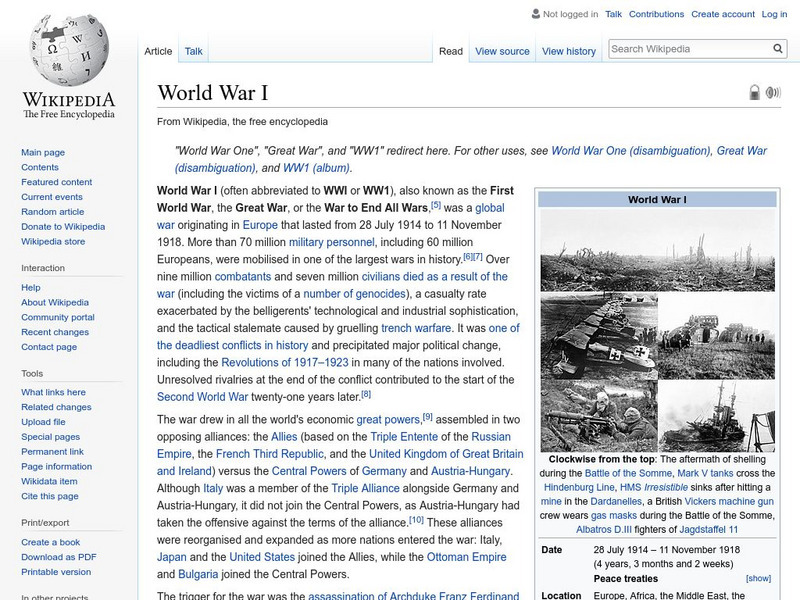The width and height of the screenshot is (800, 600).
Task: Go to Main page in sidebar
Action: click(x=43, y=152)
